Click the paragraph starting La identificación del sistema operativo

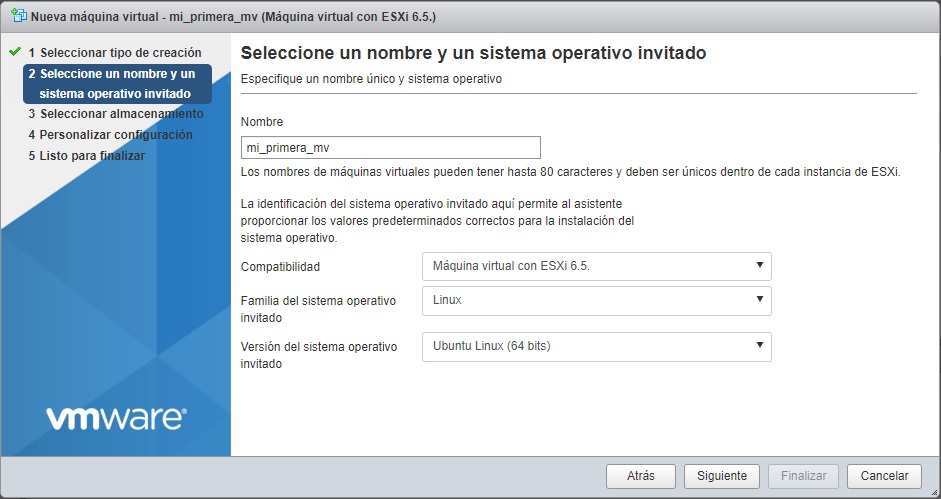(x=437, y=220)
